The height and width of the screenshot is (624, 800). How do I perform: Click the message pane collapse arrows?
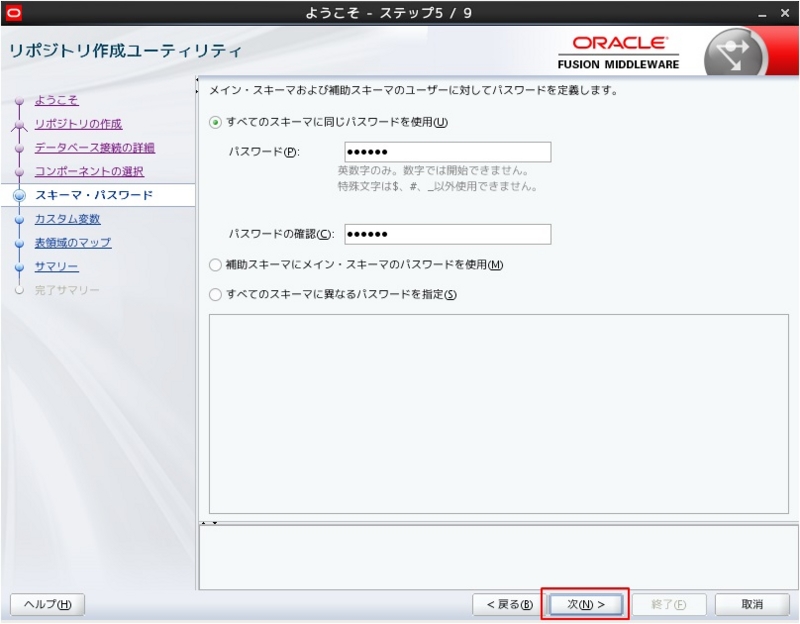209,523
